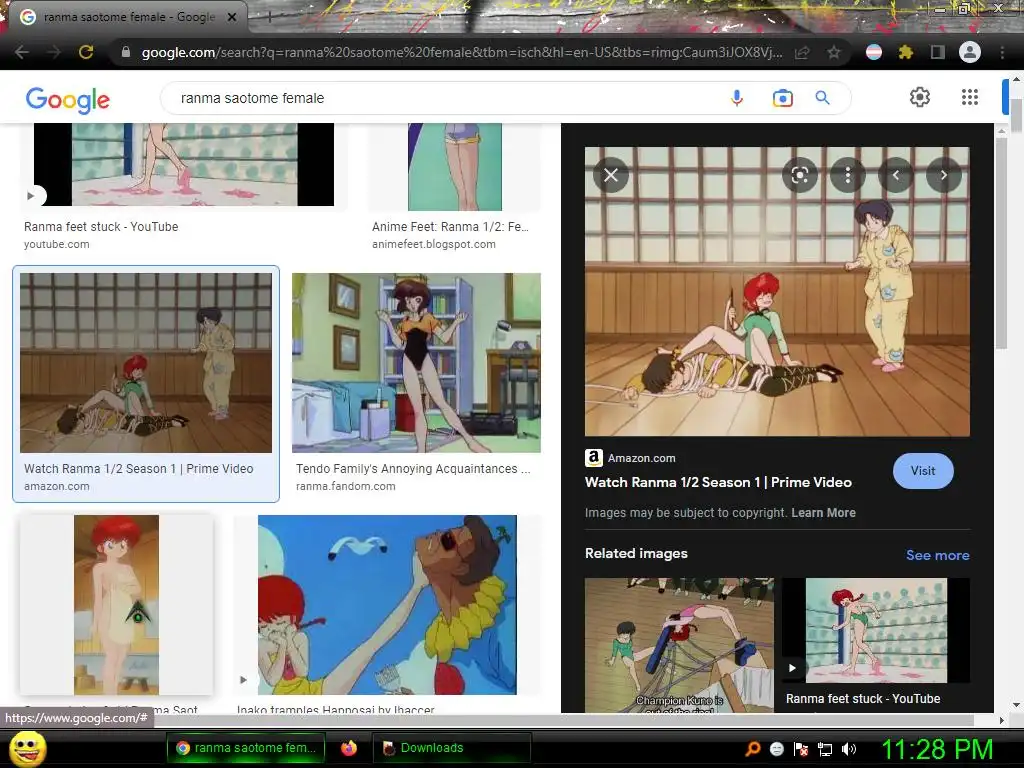This screenshot has width=1024, height=768.
Task: Close the ranma saotome female tab
Action: (x=232, y=17)
